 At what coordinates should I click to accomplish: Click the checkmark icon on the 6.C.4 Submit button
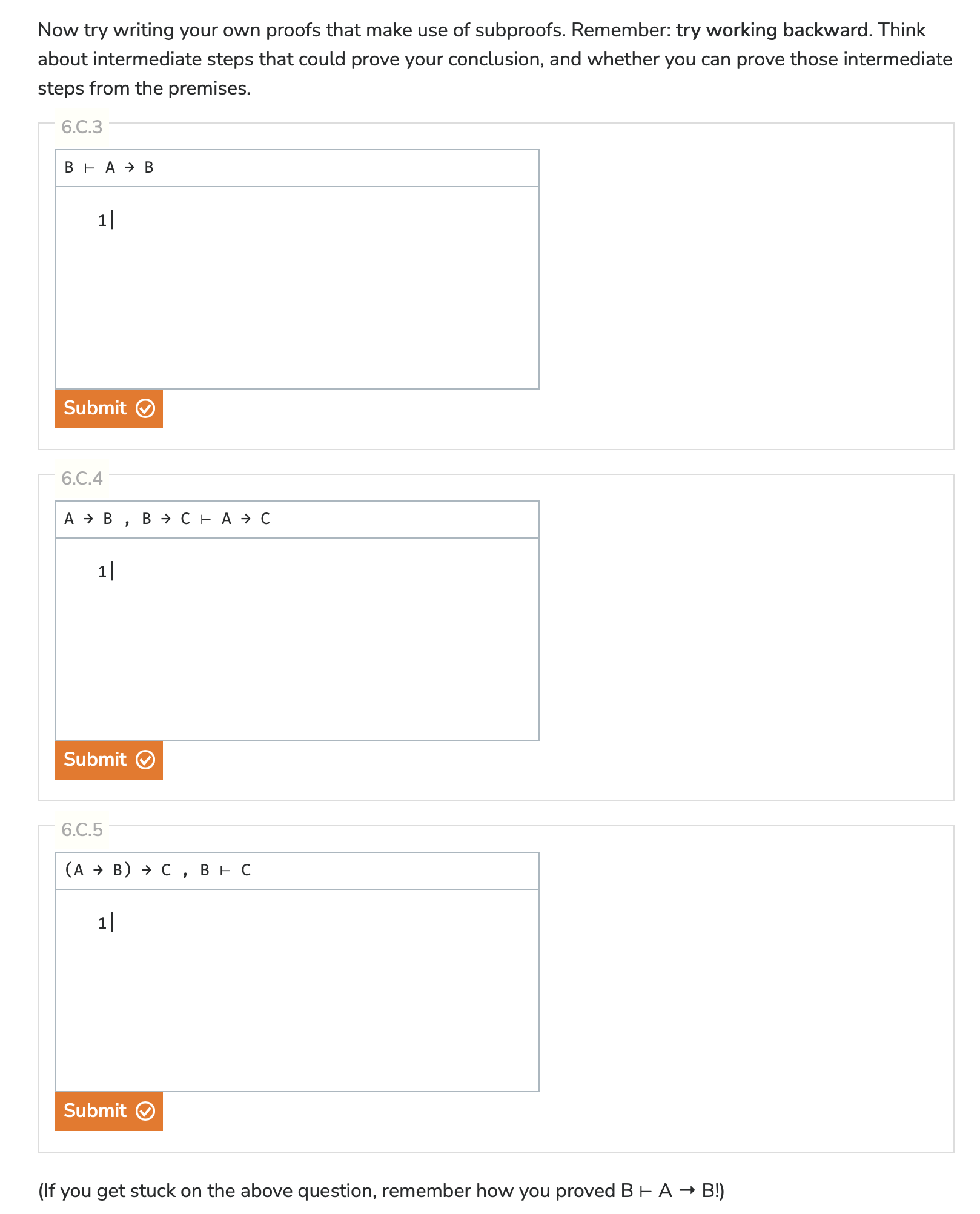(x=144, y=760)
